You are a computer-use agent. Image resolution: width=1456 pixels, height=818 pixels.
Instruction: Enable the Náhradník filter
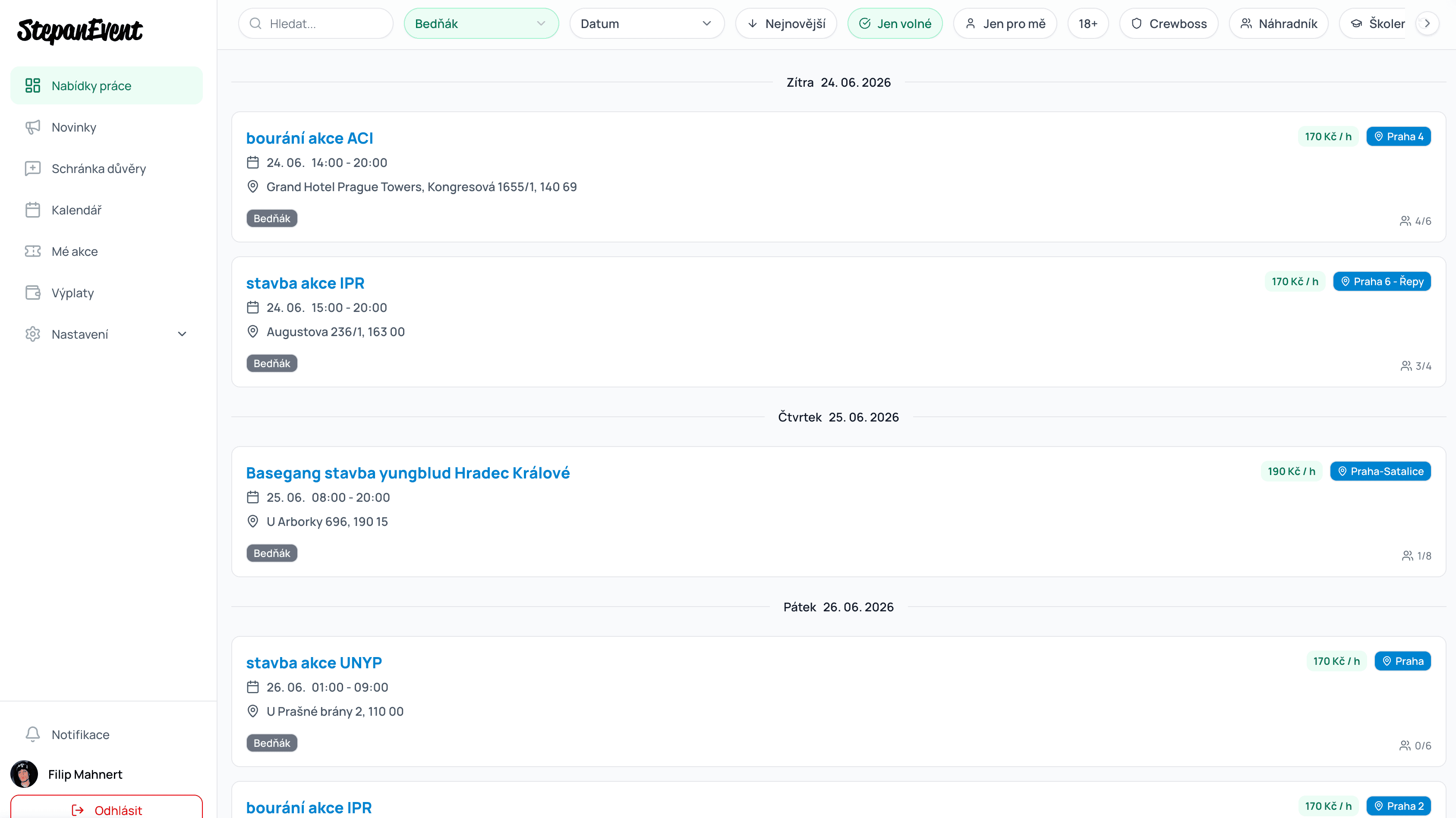[1279, 24]
